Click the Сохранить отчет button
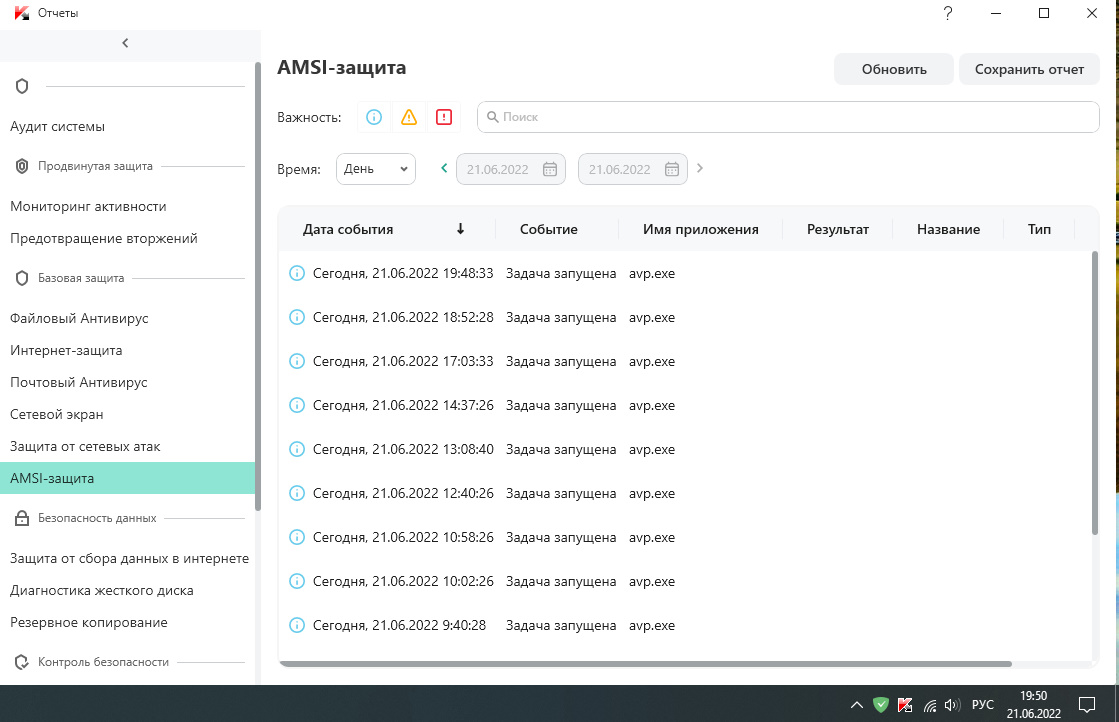Image resolution: width=1119 pixels, height=722 pixels. pyautogui.click(x=1029, y=69)
